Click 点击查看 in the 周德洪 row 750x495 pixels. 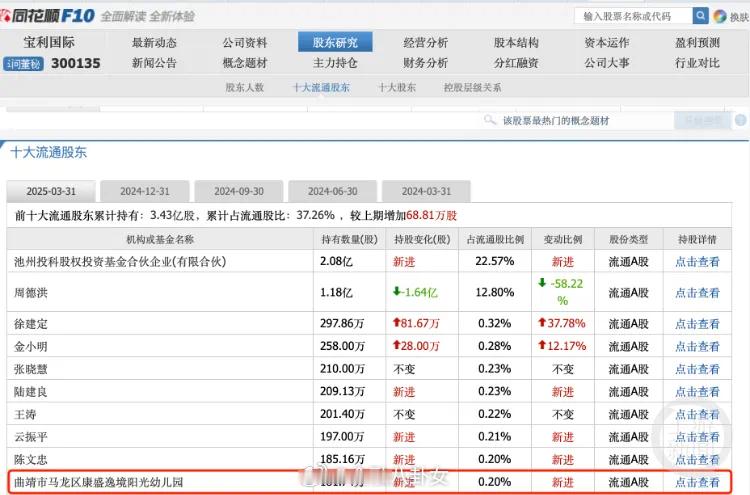697,293
